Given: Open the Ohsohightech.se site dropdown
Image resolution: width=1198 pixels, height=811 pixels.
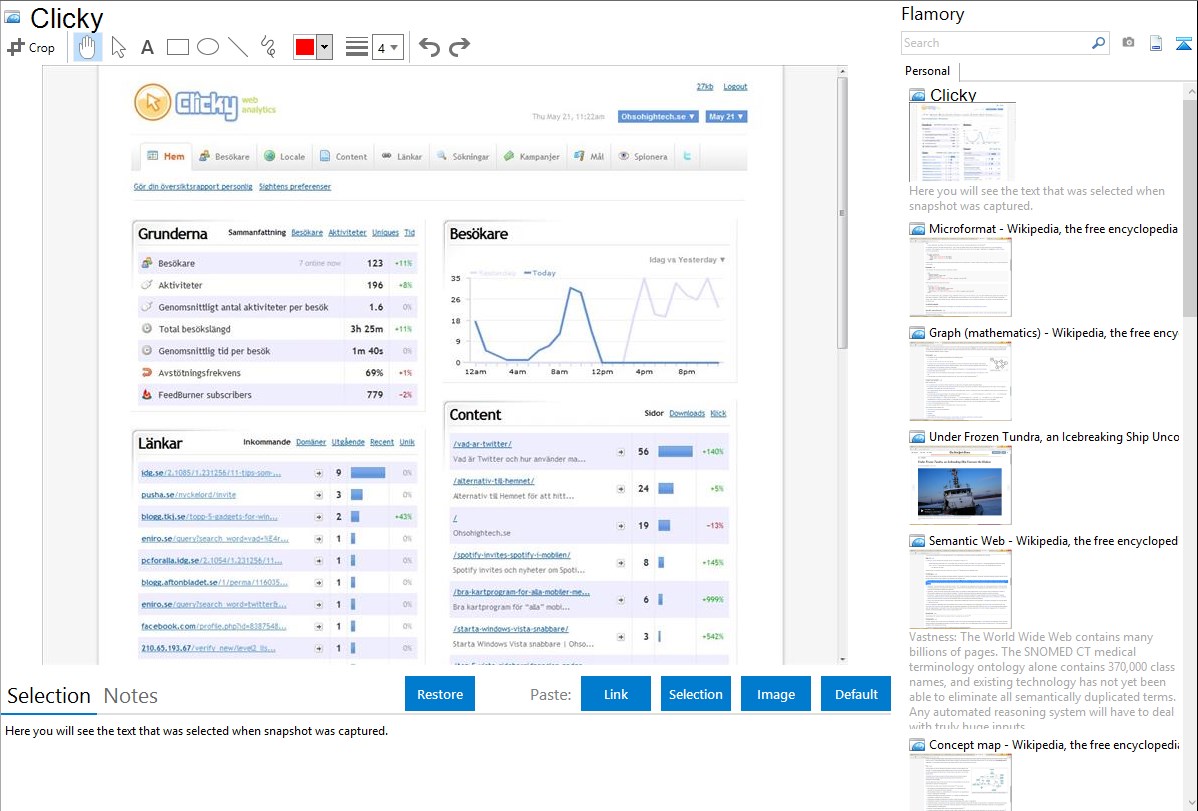Looking at the screenshot, I should pyautogui.click(x=657, y=117).
